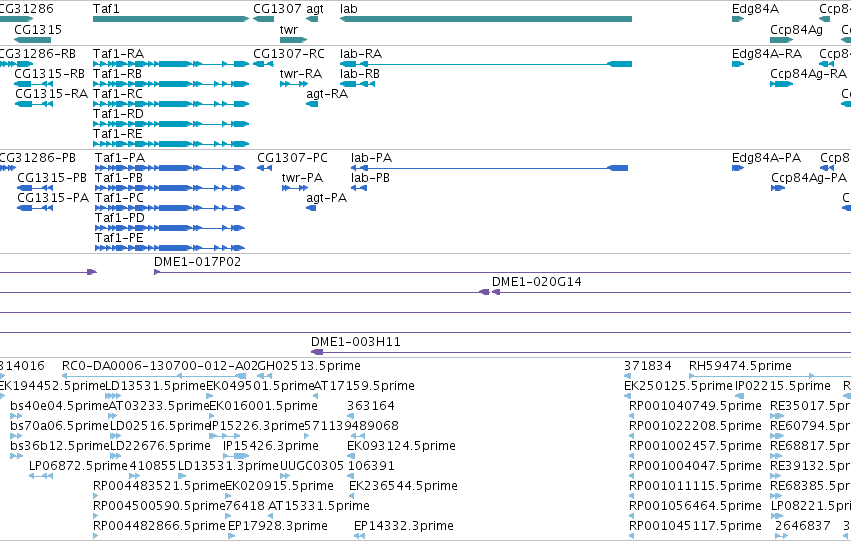Screen dimensions: 851x541
Task: Click the lab-PB protein label
Action: coord(370,178)
